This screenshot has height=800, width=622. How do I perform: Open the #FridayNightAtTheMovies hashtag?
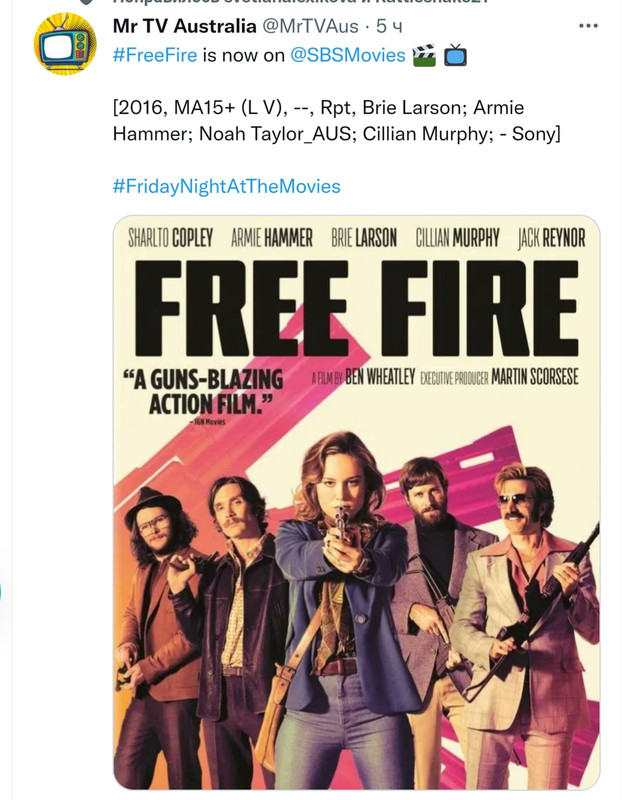coord(227,186)
